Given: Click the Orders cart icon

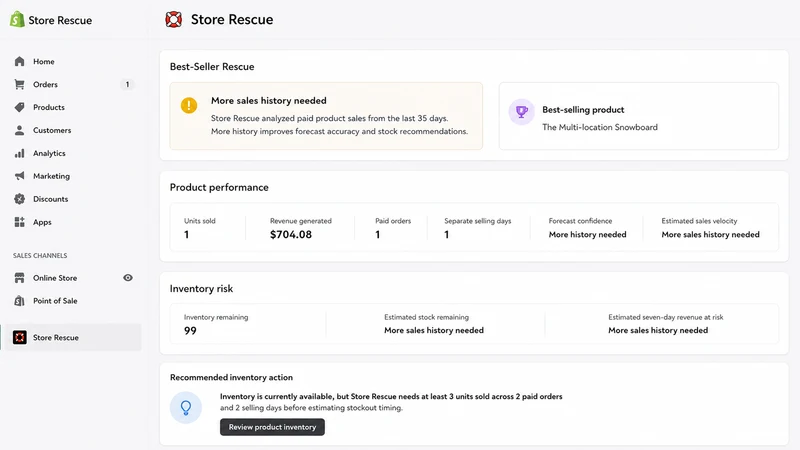Looking at the screenshot, I should (19, 84).
